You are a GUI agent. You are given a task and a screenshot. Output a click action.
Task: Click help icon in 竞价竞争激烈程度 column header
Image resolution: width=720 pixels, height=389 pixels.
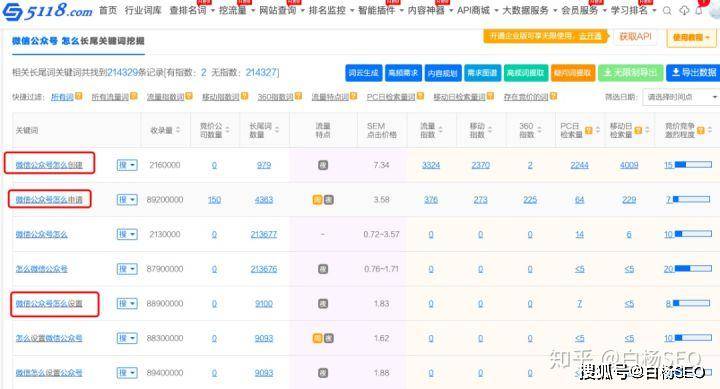(x=701, y=130)
